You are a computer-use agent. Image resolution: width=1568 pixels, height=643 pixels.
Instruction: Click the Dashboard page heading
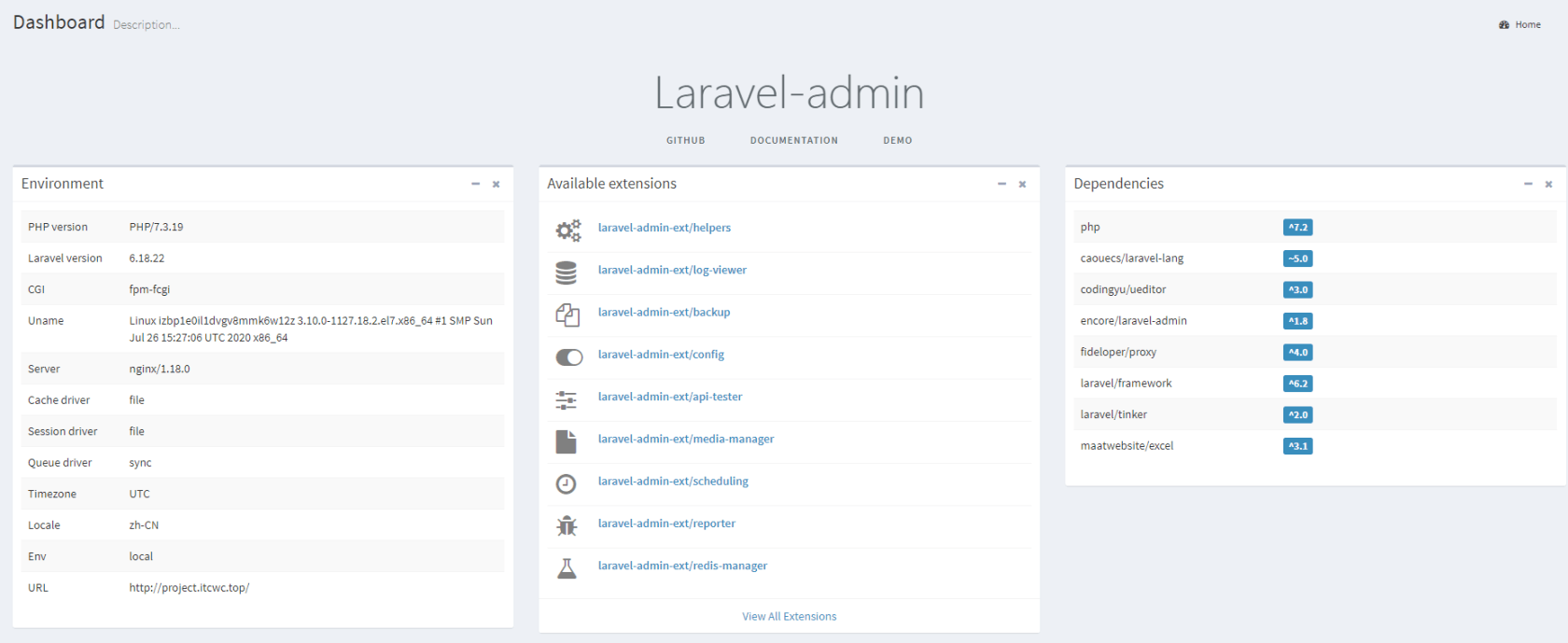(x=59, y=22)
